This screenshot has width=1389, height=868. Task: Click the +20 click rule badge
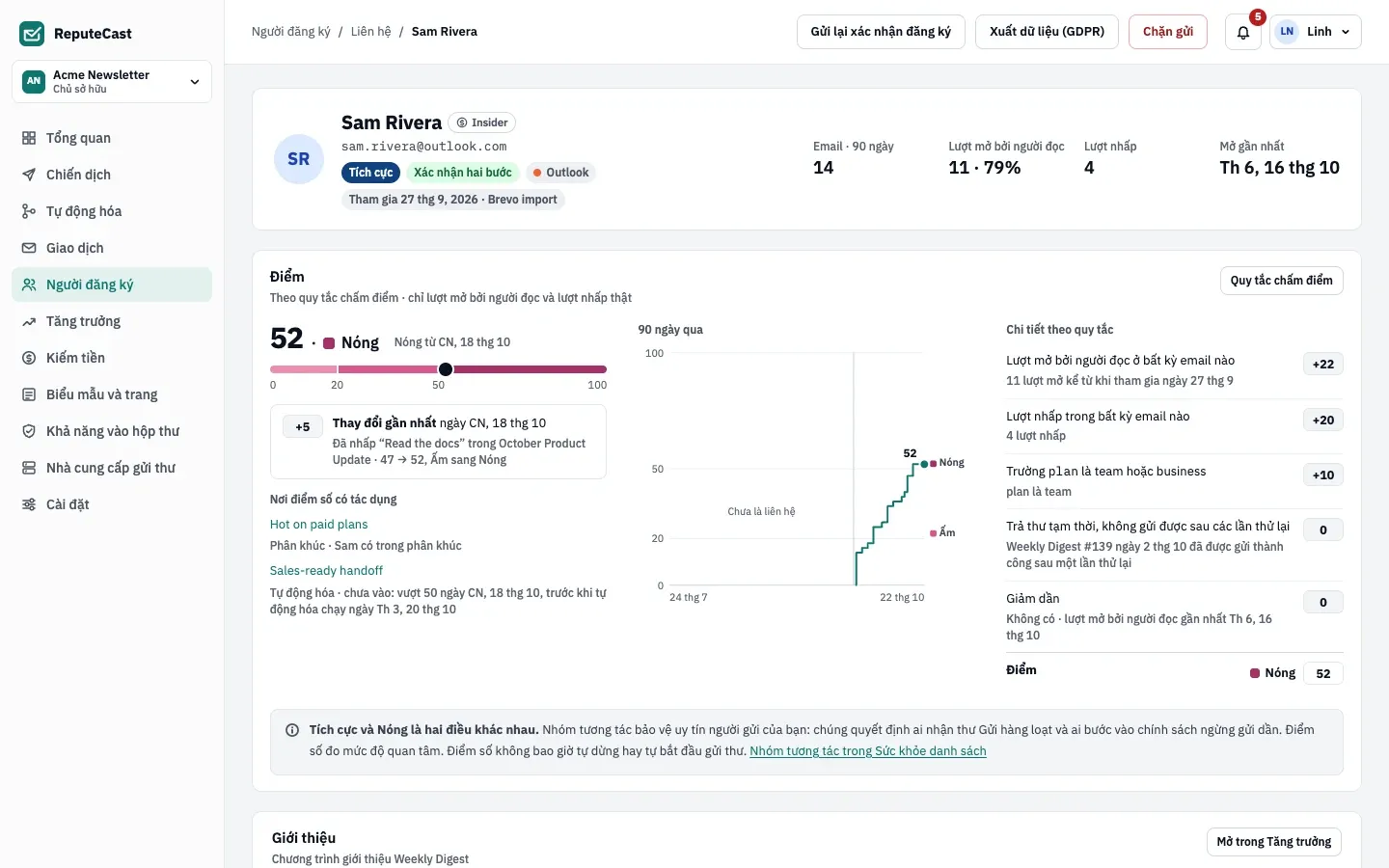(1323, 420)
